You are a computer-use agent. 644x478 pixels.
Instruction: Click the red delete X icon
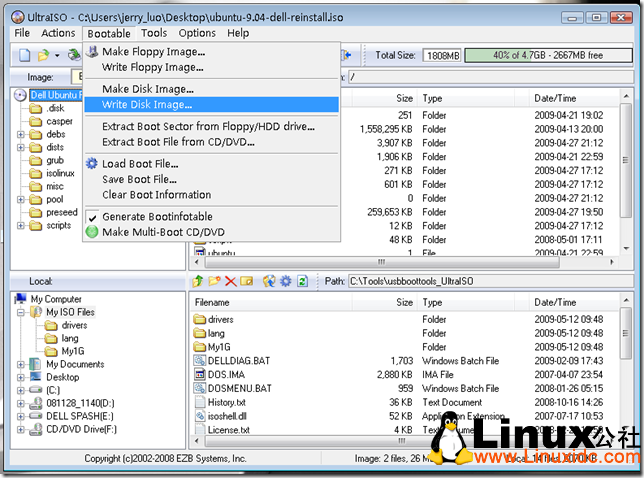click(231, 281)
